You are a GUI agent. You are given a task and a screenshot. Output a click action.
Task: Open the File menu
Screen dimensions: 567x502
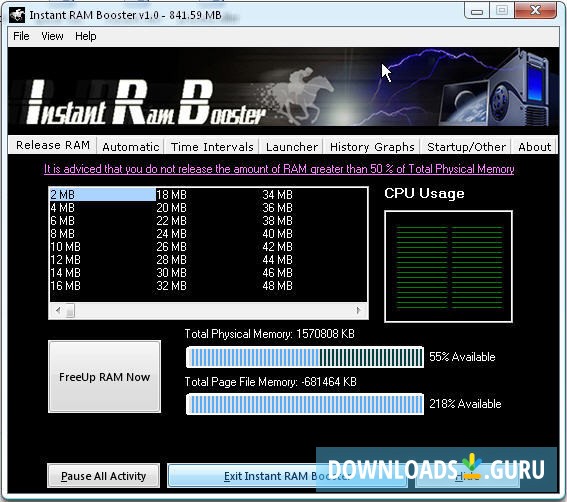point(21,36)
